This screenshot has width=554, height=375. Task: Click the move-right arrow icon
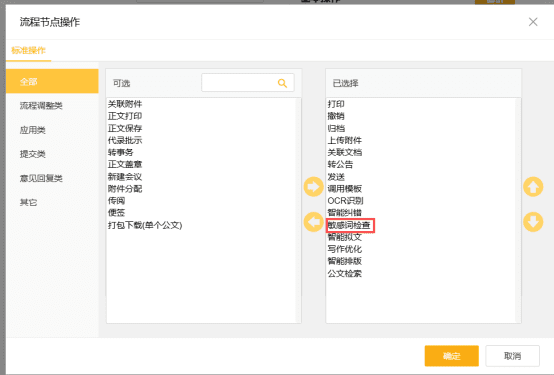(x=313, y=187)
